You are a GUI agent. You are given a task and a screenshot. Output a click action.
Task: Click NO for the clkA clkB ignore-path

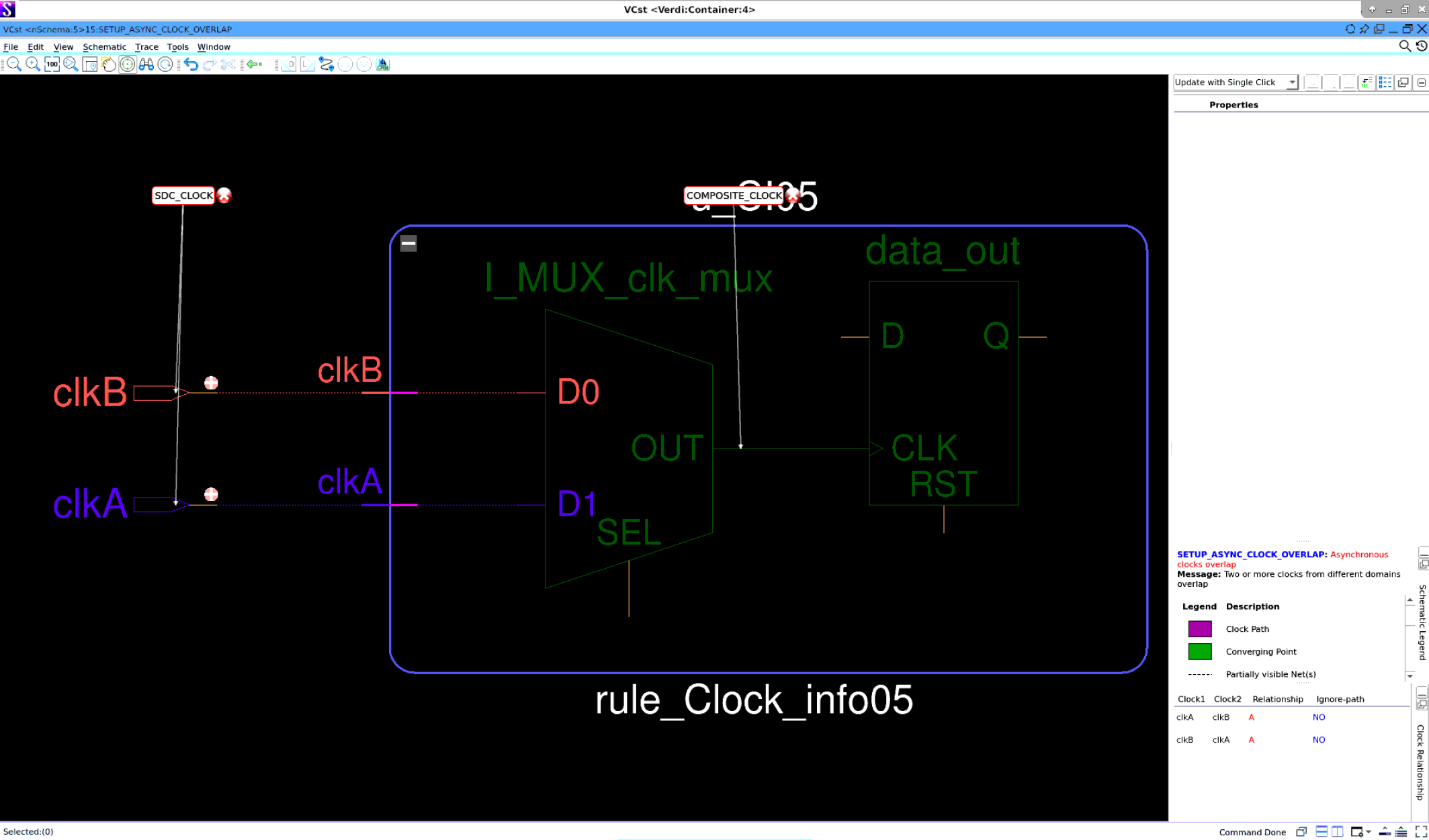(x=1318, y=717)
